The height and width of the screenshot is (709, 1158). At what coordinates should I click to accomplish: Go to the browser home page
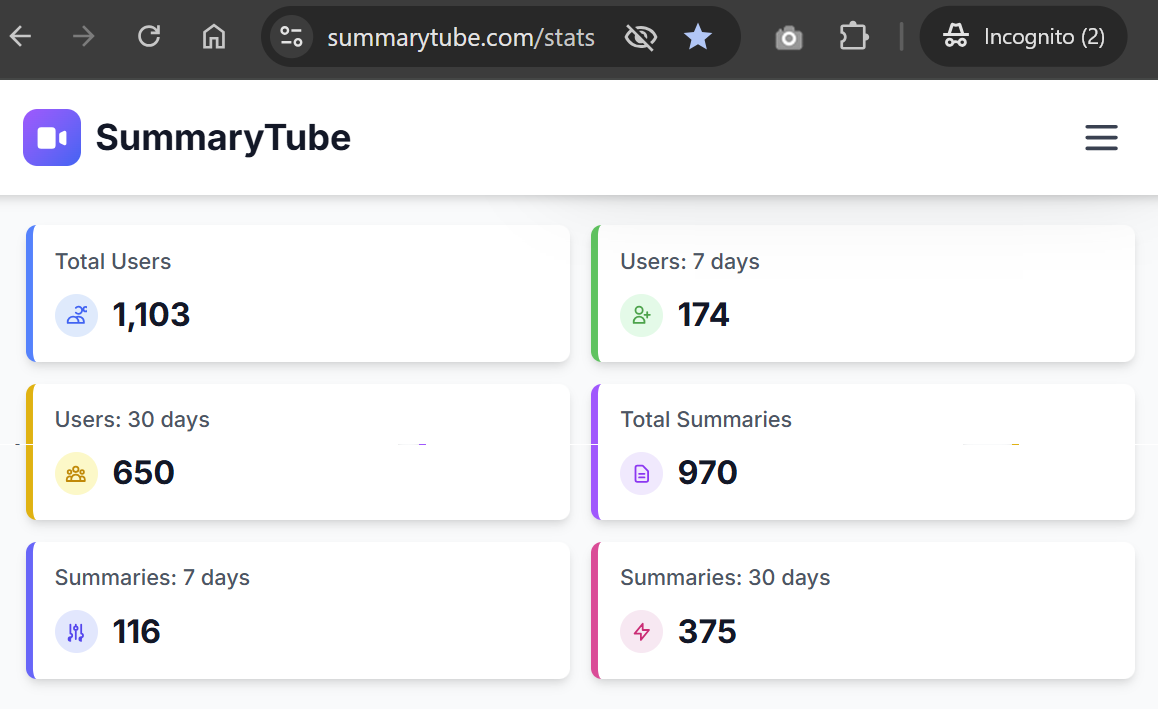coord(213,38)
